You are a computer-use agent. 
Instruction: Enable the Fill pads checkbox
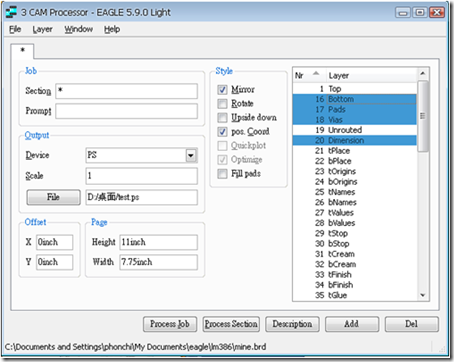click(x=222, y=174)
